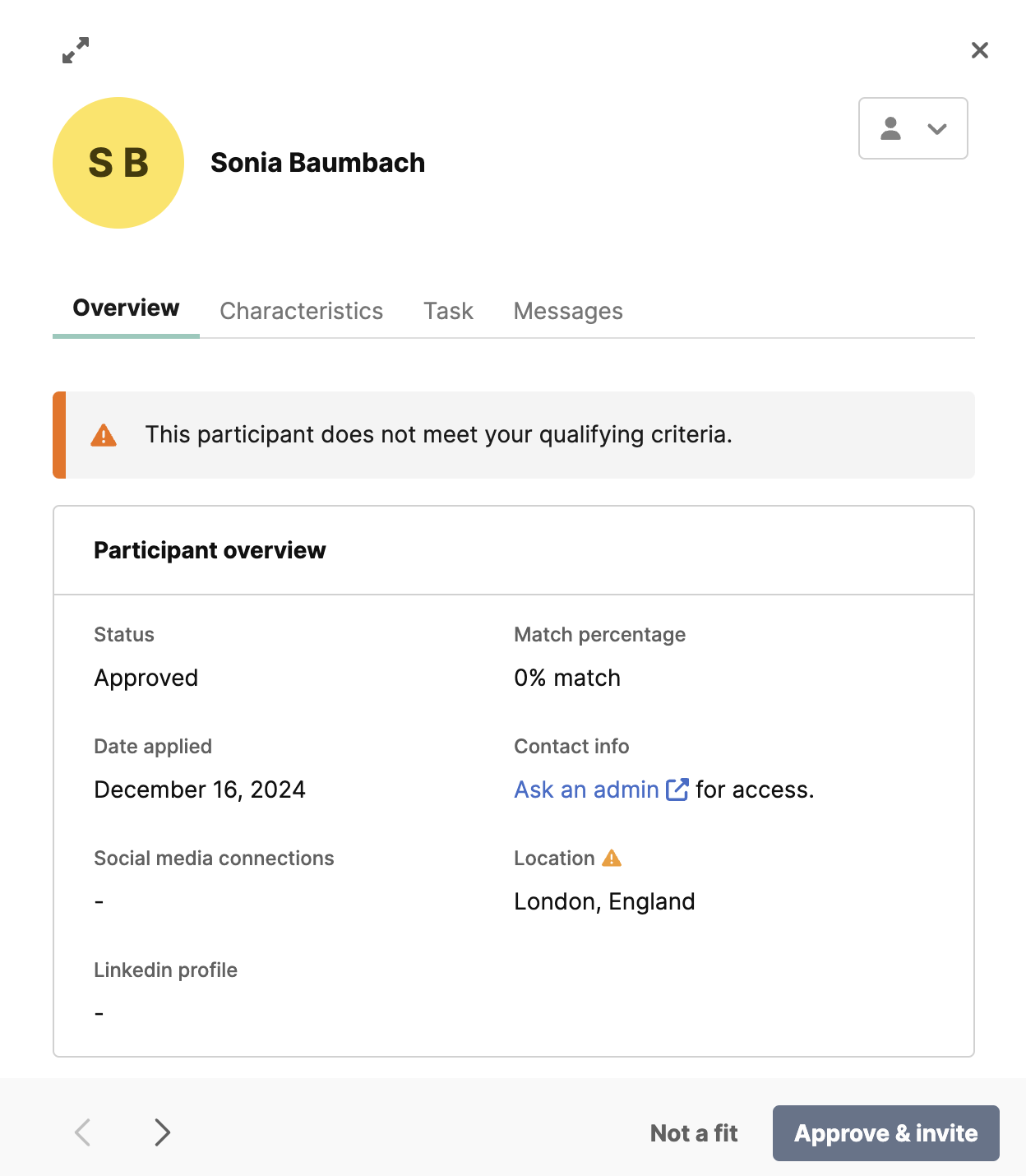Open the Task tab

click(448, 311)
